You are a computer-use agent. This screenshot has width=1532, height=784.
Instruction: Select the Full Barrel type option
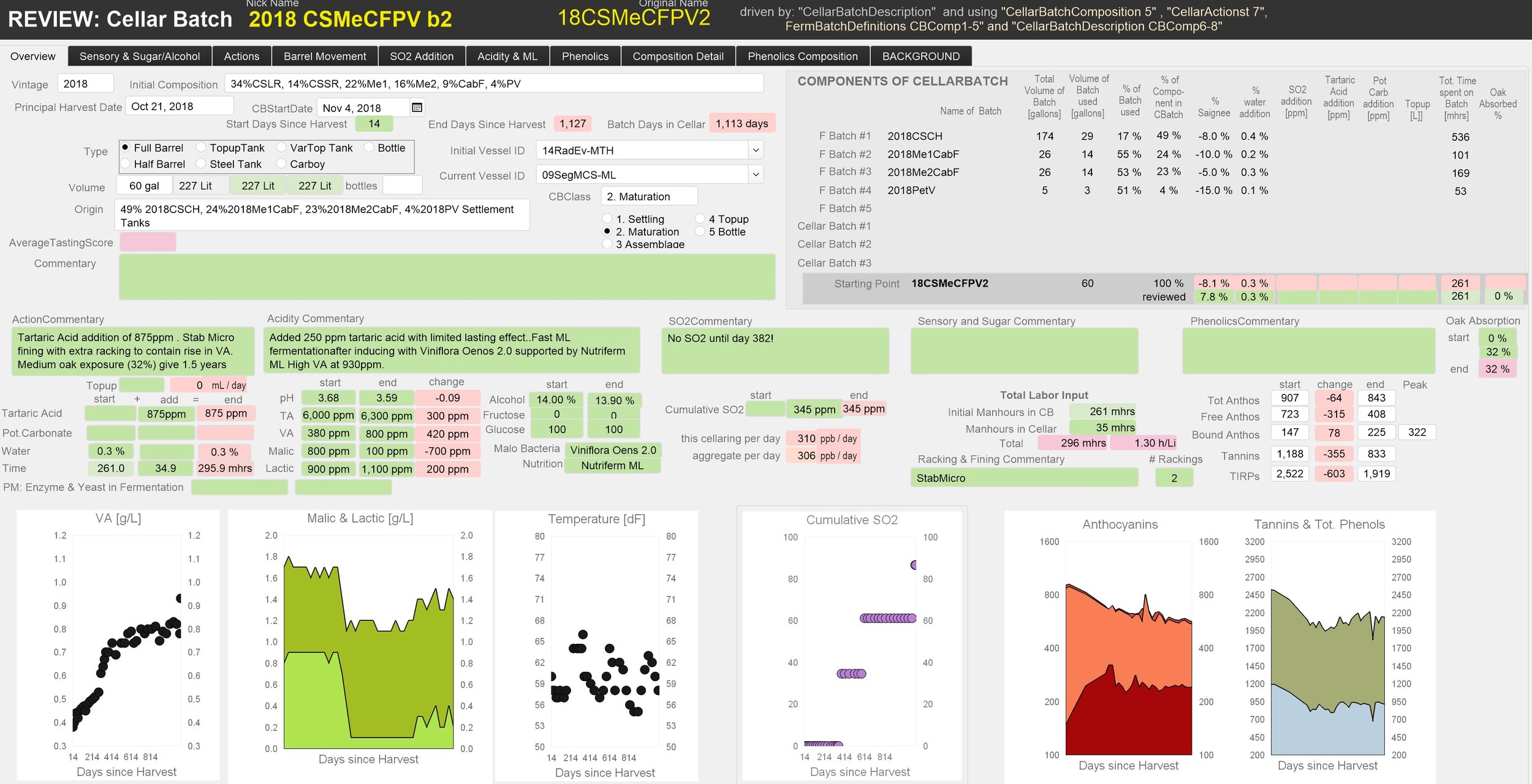pyautogui.click(x=125, y=148)
